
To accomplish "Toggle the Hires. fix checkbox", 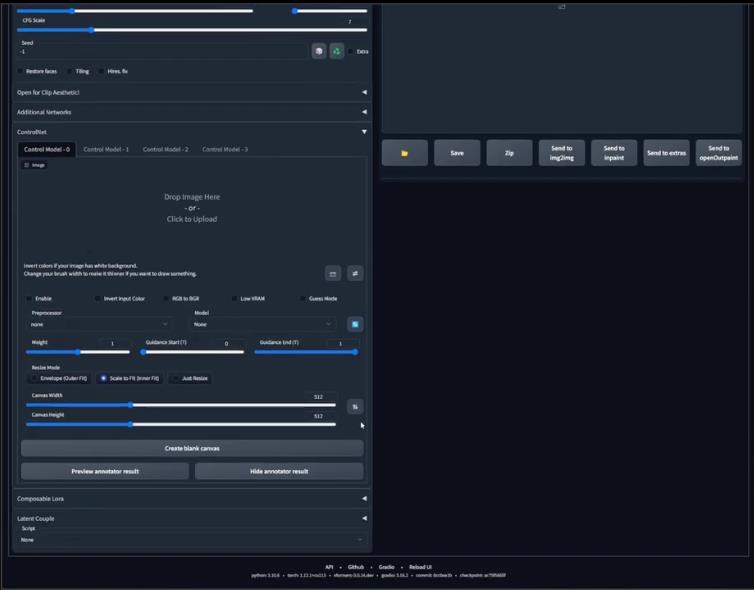I will click(x=101, y=71).
